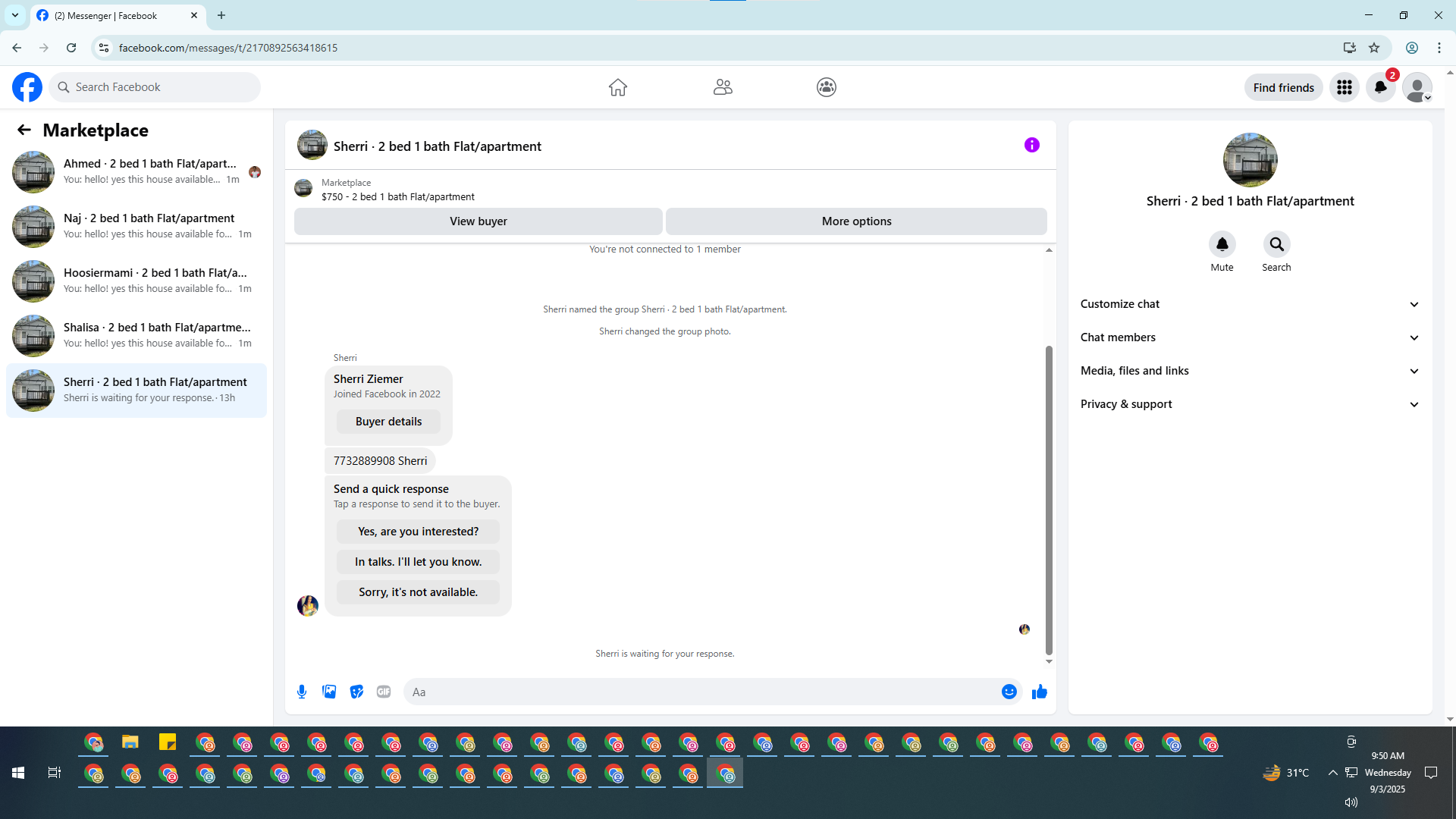Open Sticky Notes from the taskbar
The height and width of the screenshot is (819, 1456).
168,742
